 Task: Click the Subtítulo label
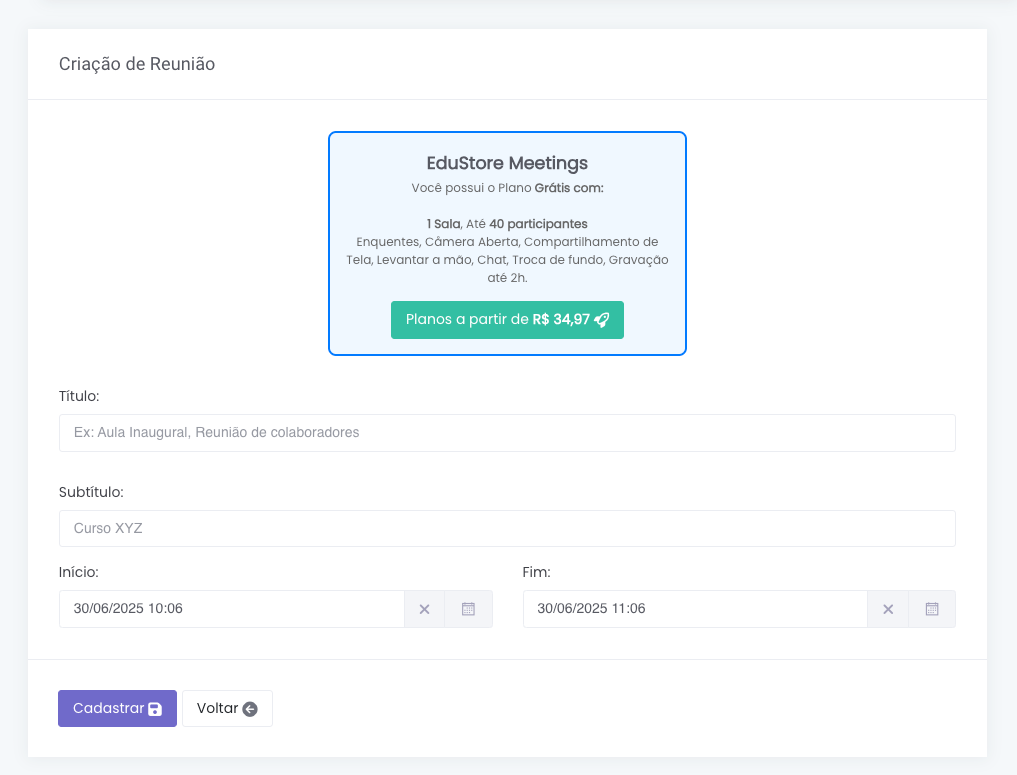pyautogui.click(x=91, y=492)
